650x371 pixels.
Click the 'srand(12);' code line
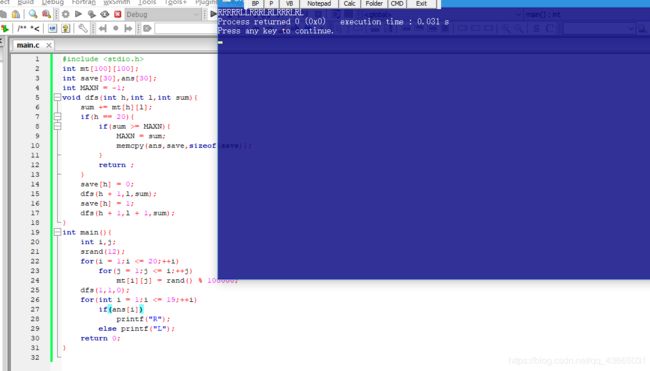(x=102, y=252)
